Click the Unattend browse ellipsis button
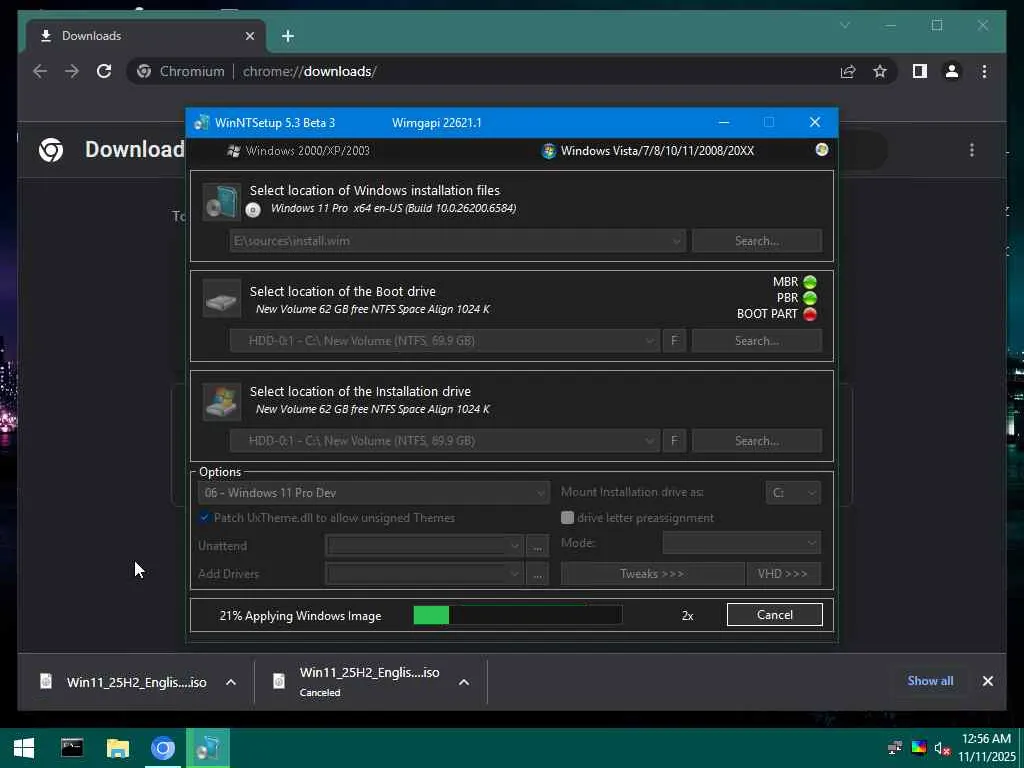Screen dimensions: 1024x768 point(537,546)
